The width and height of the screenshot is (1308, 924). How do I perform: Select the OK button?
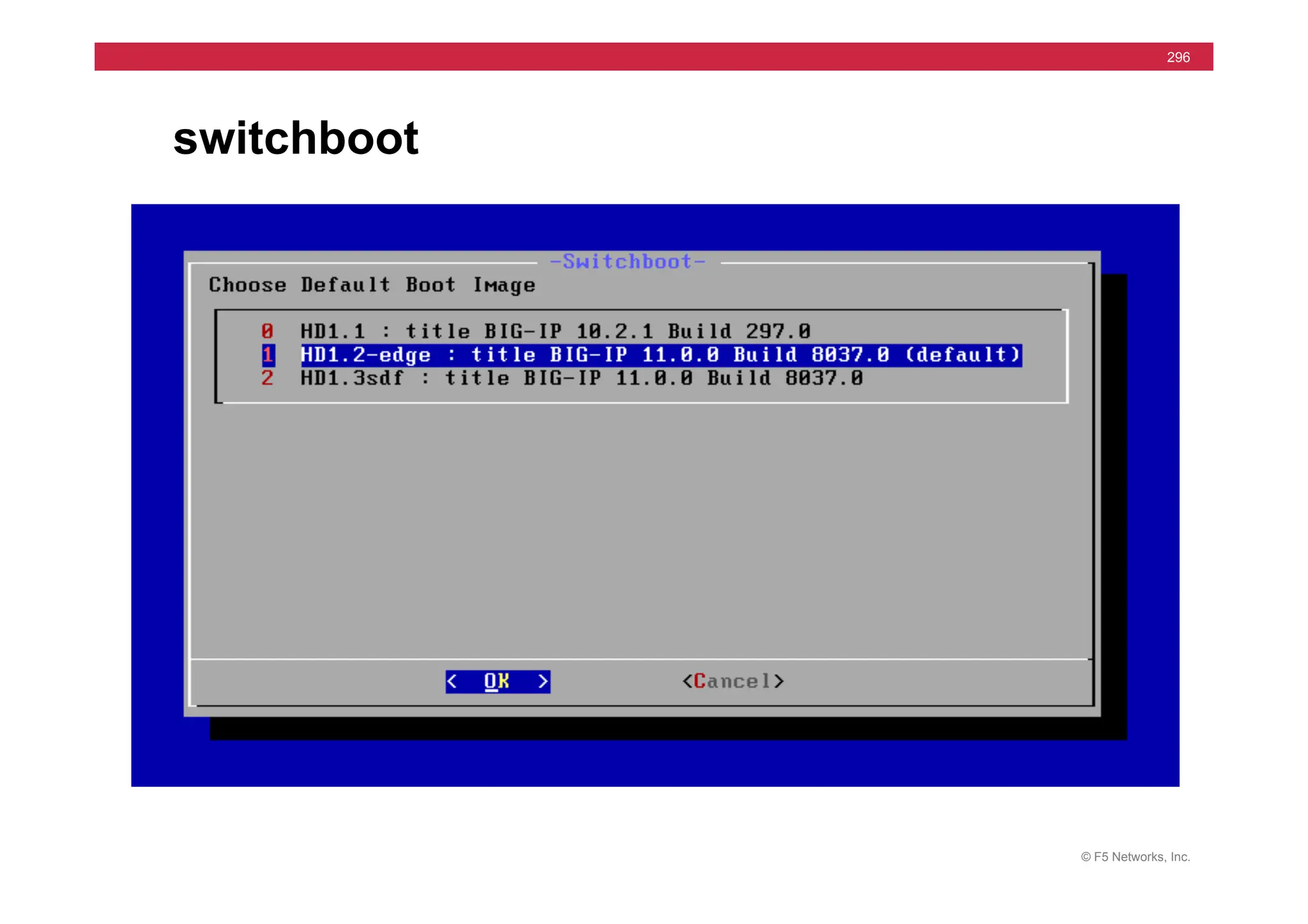tap(498, 681)
